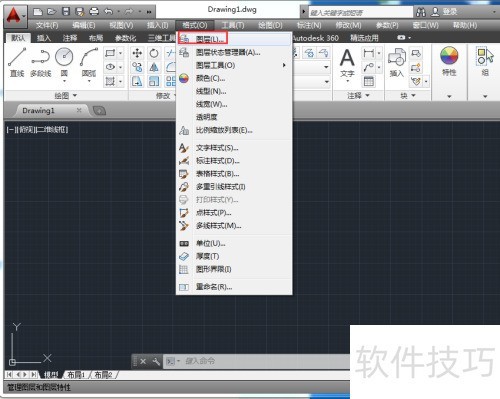Click the Save As icon
This screenshot has width=500, height=399.
pyautogui.click(x=80, y=12)
